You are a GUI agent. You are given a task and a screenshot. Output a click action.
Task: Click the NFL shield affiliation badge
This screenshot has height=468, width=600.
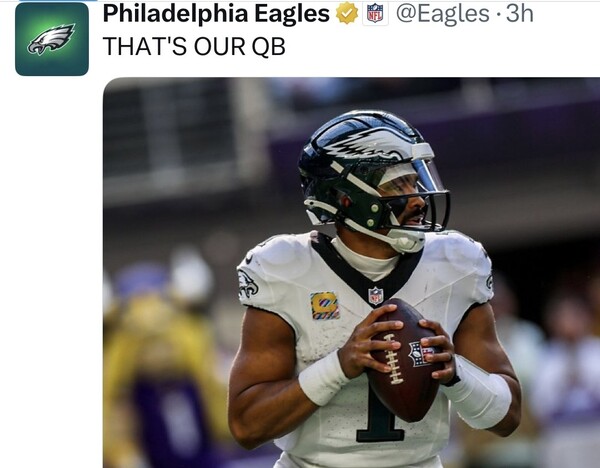pos(375,13)
